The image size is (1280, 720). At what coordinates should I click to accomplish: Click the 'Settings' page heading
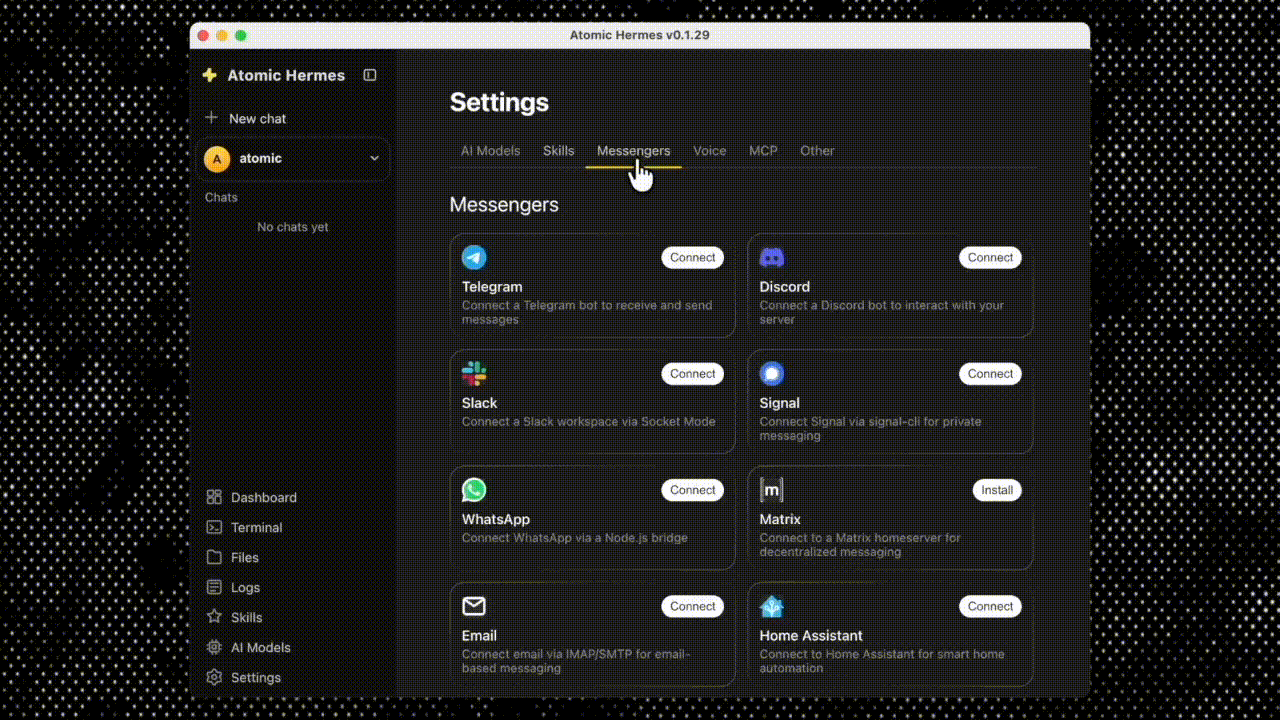(x=499, y=102)
